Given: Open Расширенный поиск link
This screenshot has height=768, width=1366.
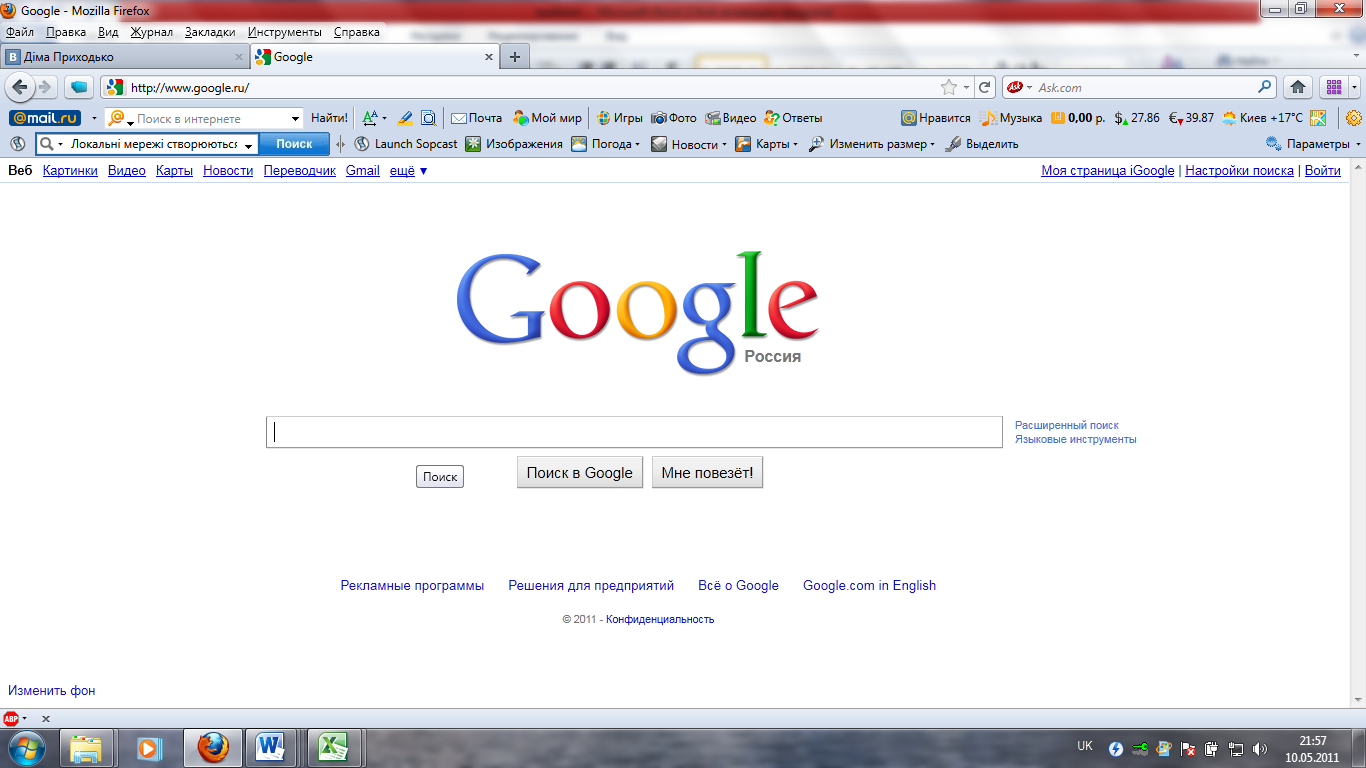Looking at the screenshot, I should pos(1067,425).
